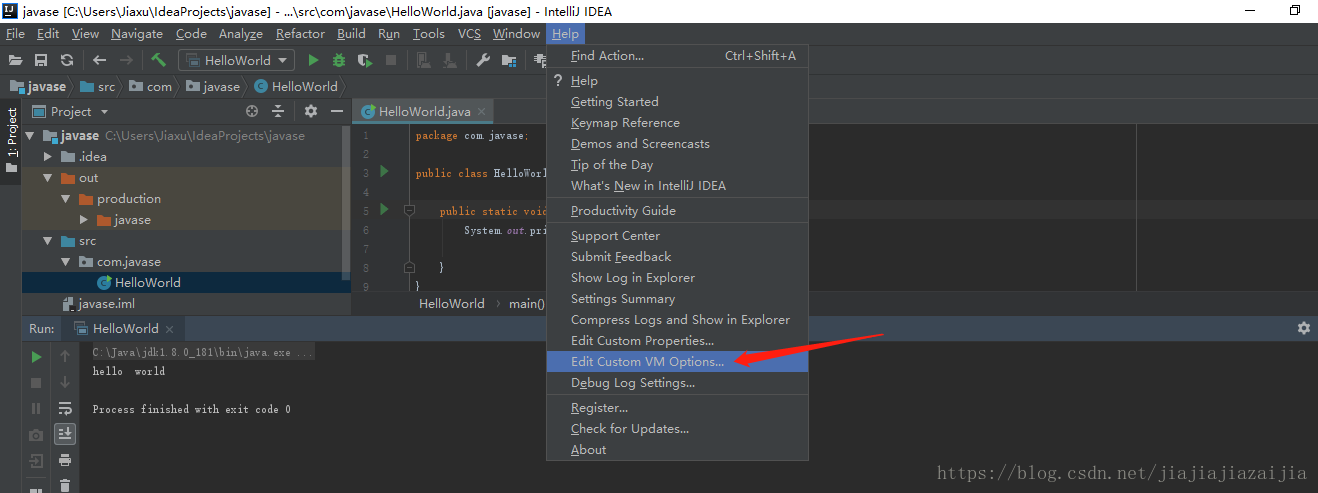The height and width of the screenshot is (493, 1318).
Task: Open Debug Log Settings entry
Action: (x=677, y=383)
